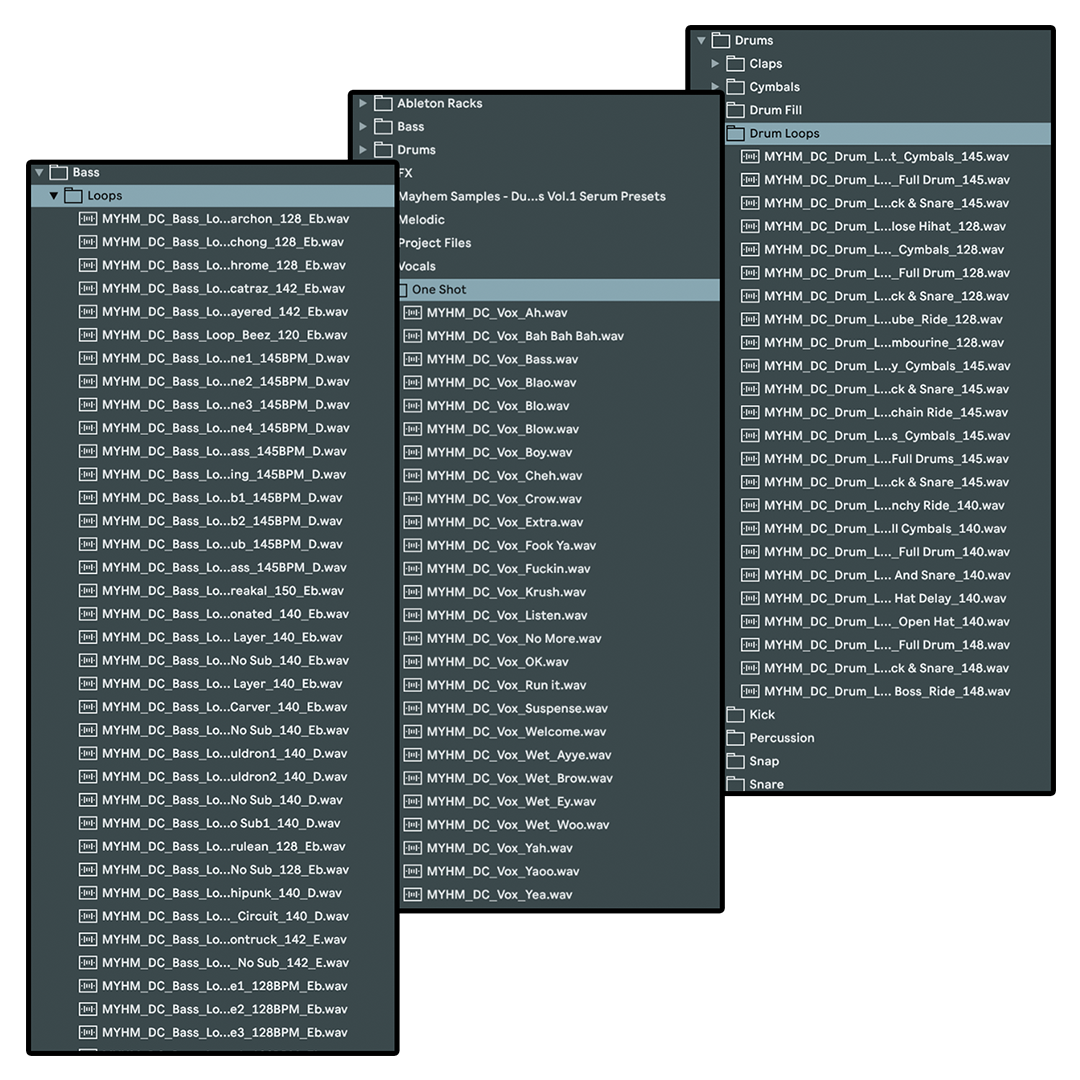Click the Ableton Racks folder icon

383,103
